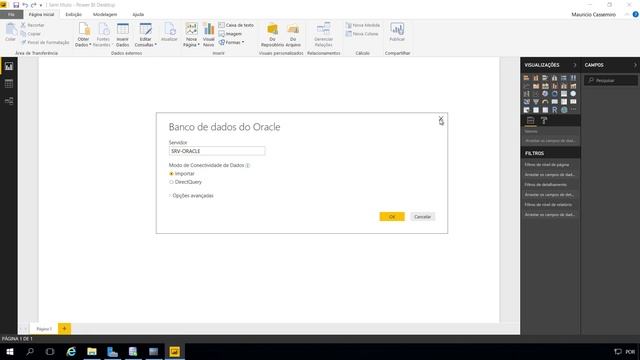Switch to Data view in left sidebar
Image resolution: width=640 pixels, height=360 pixels.
[x=9, y=84]
